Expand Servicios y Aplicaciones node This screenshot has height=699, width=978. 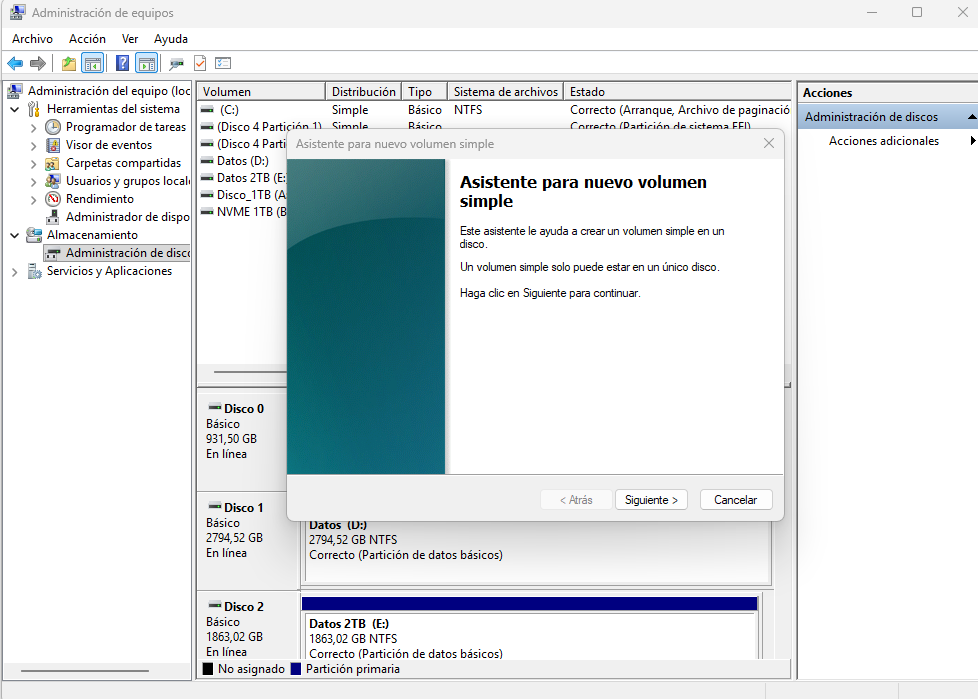(14, 272)
